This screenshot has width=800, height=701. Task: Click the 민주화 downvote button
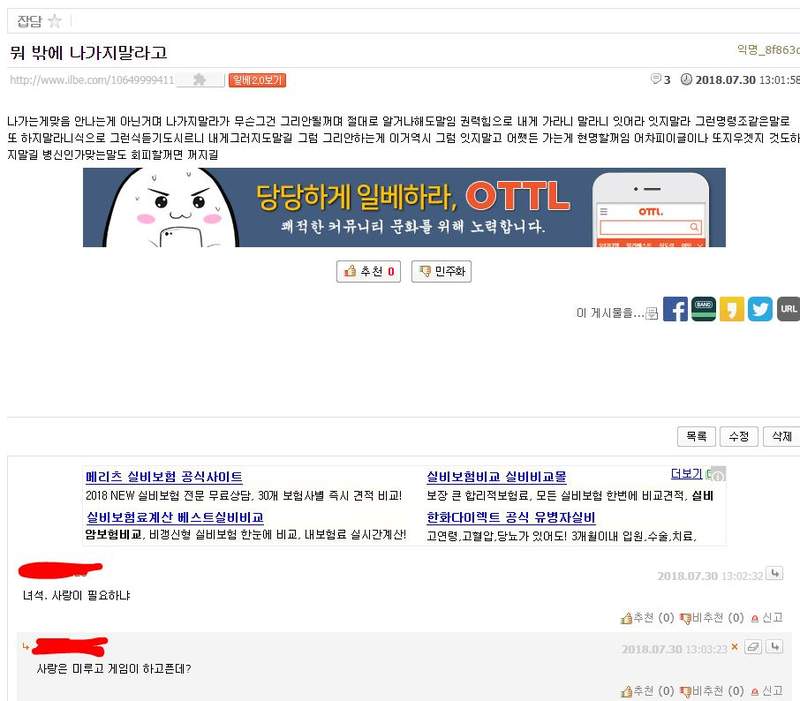(441, 271)
